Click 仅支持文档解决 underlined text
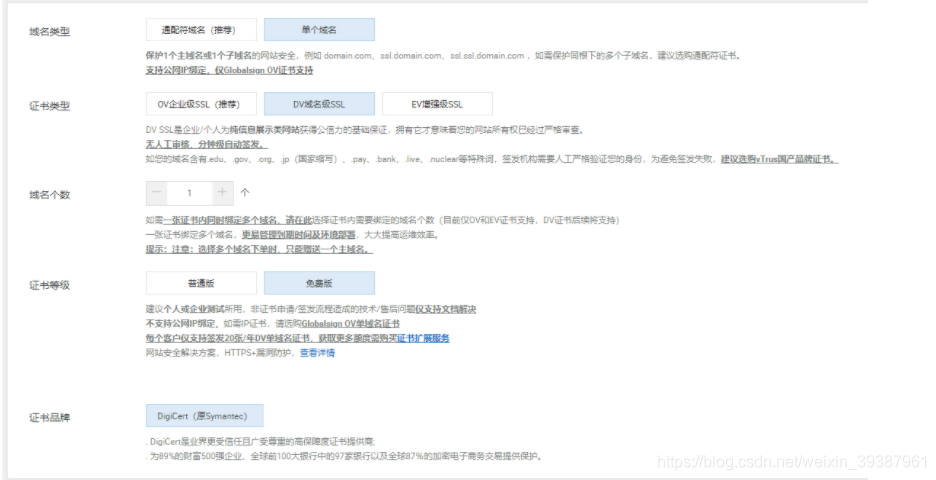Image resolution: width=936 pixels, height=480 pixels. point(446,309)
